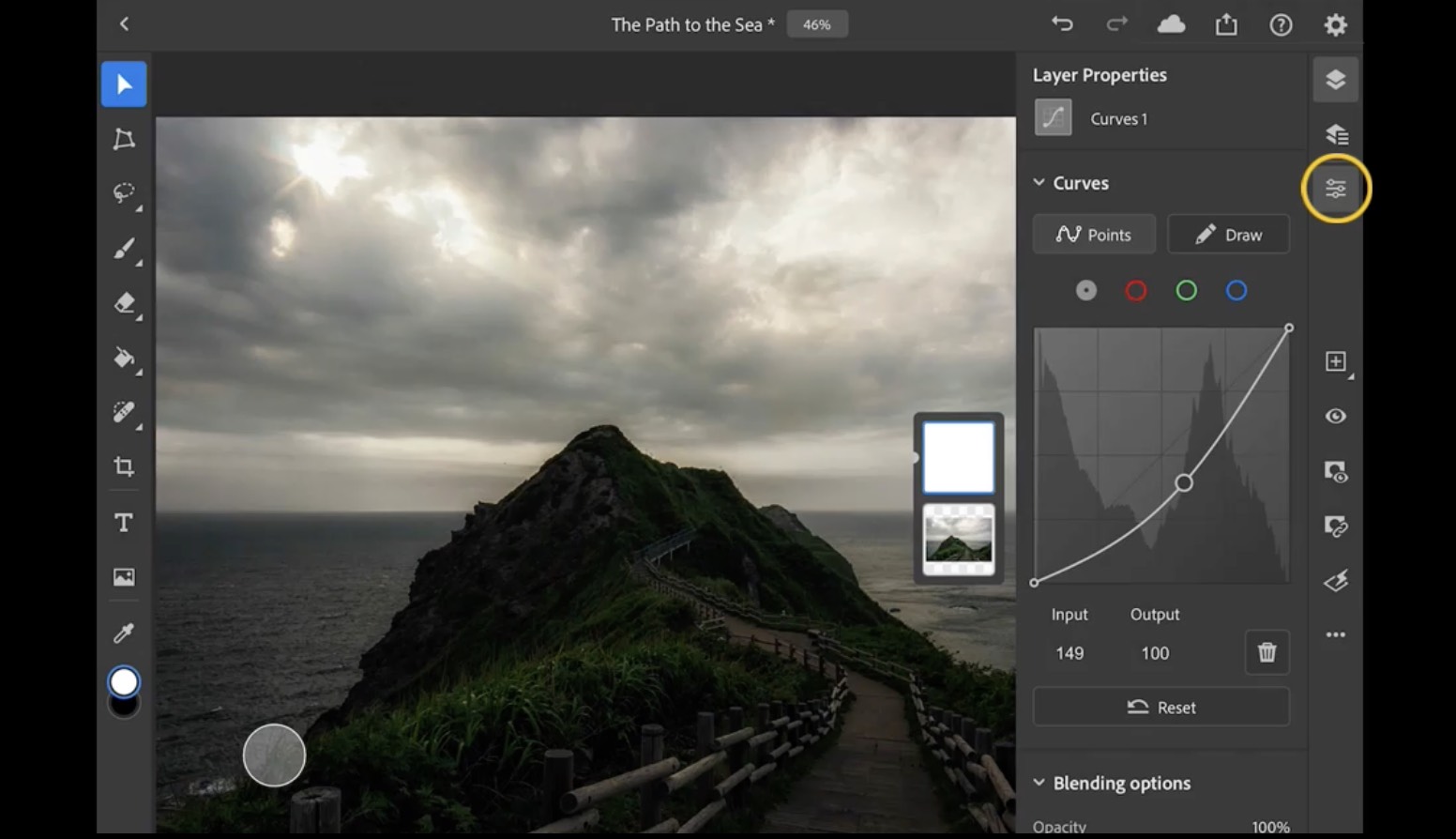Redo the last action
1456x839 pixels.
click(x=1116, y=24)
